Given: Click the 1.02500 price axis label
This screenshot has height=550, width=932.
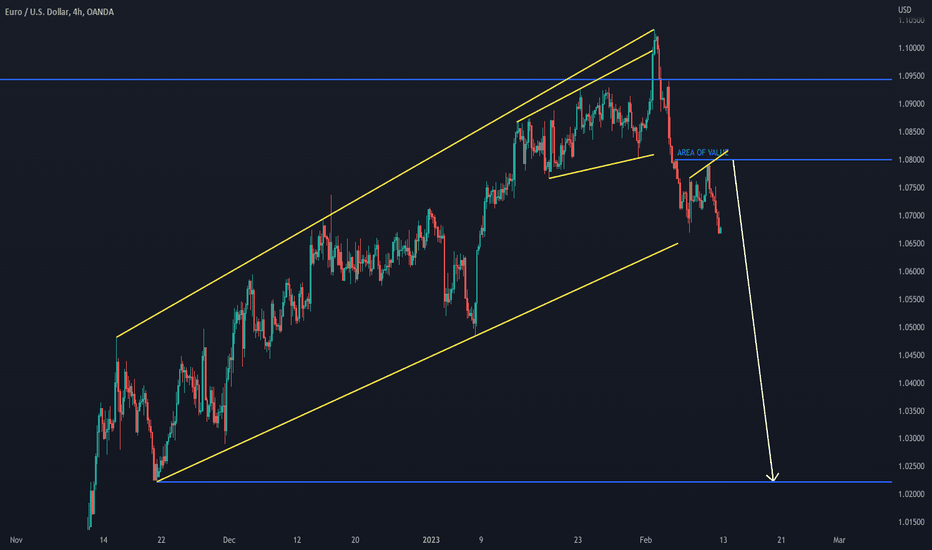Looking at the screenshot, I should coord(911,467).
